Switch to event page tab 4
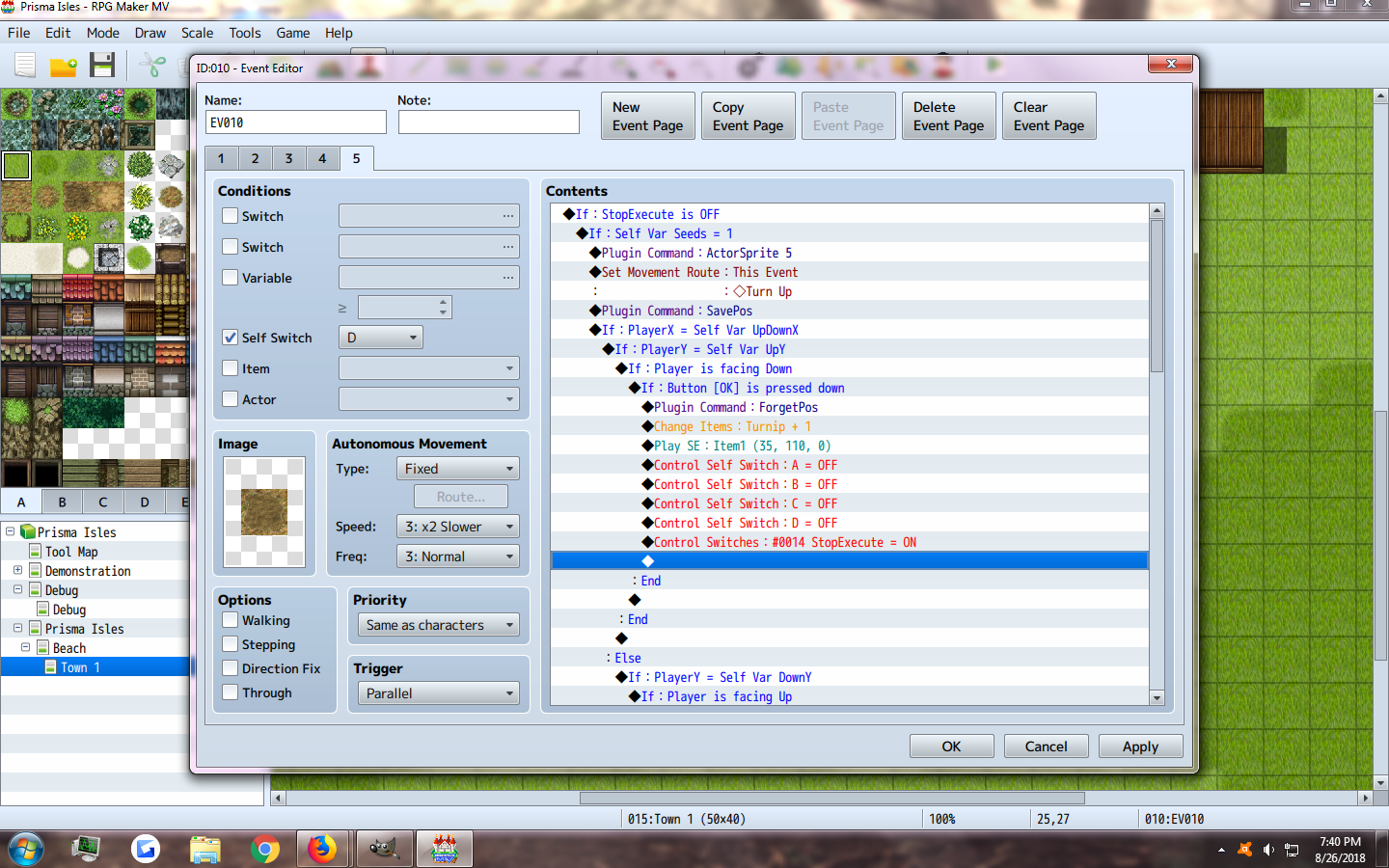 pyautogui.click(x=322, y=158)
